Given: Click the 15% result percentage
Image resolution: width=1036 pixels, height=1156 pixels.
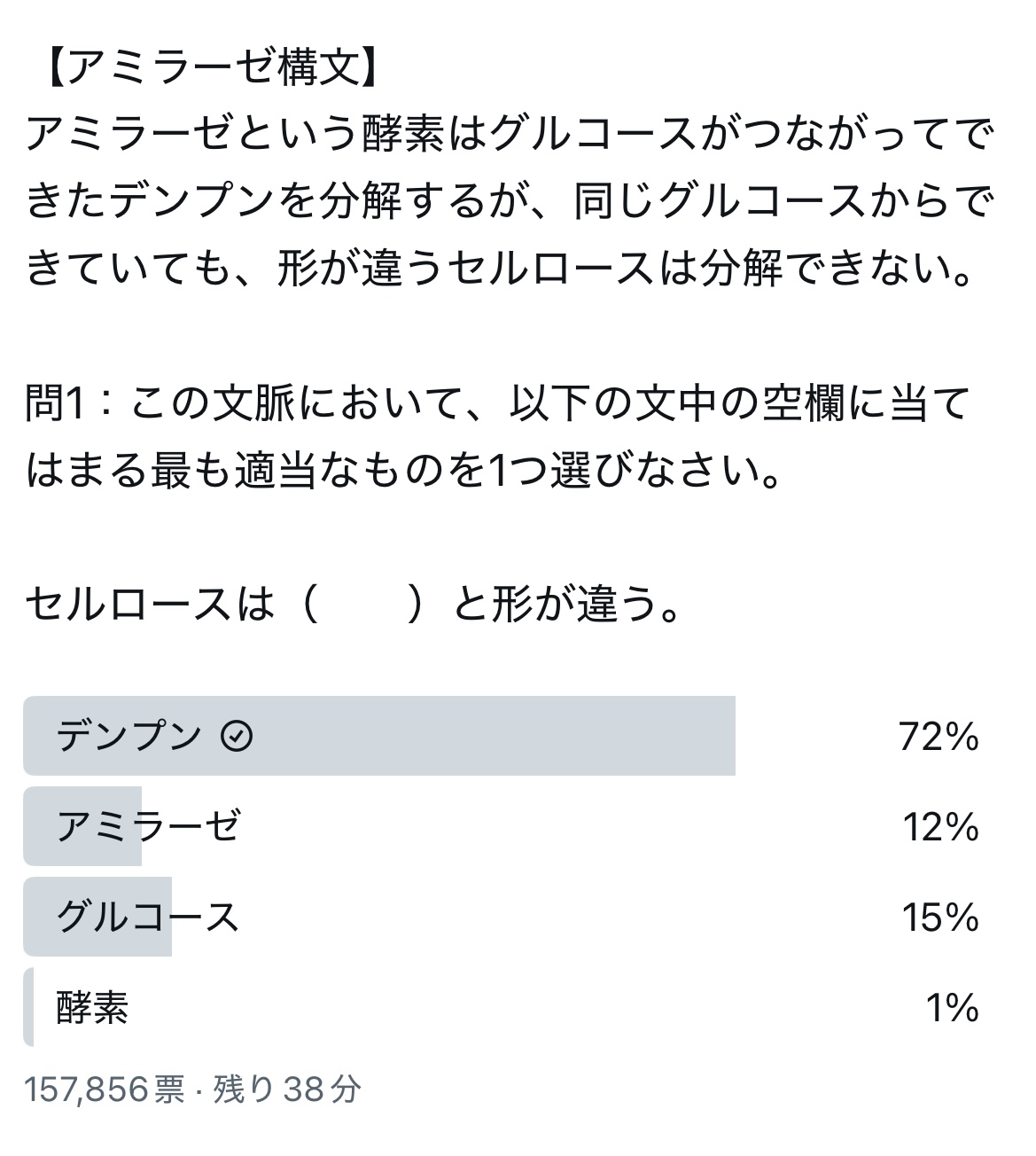Looking at the screenshot, I should pyautogui.click(x=940, y=918).
